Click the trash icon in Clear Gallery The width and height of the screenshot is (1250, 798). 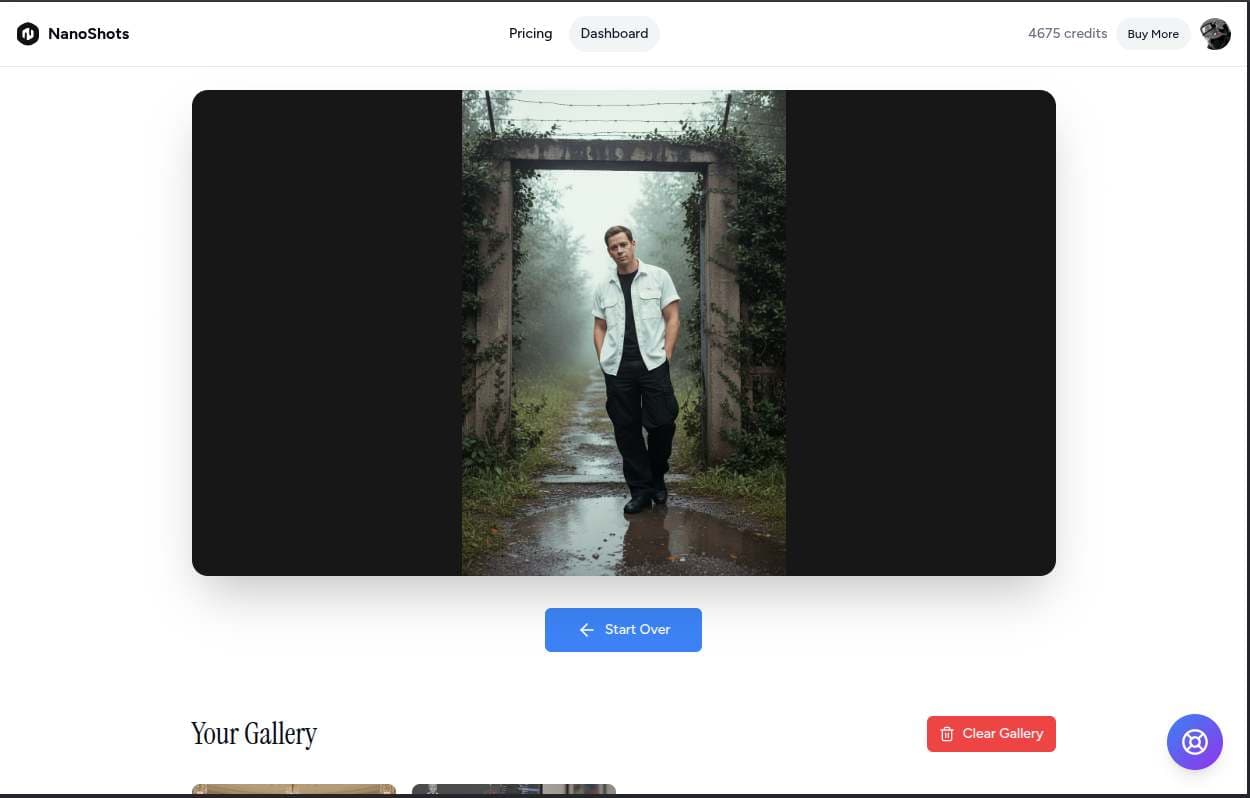pyautogui.click(x=946, y=734)
